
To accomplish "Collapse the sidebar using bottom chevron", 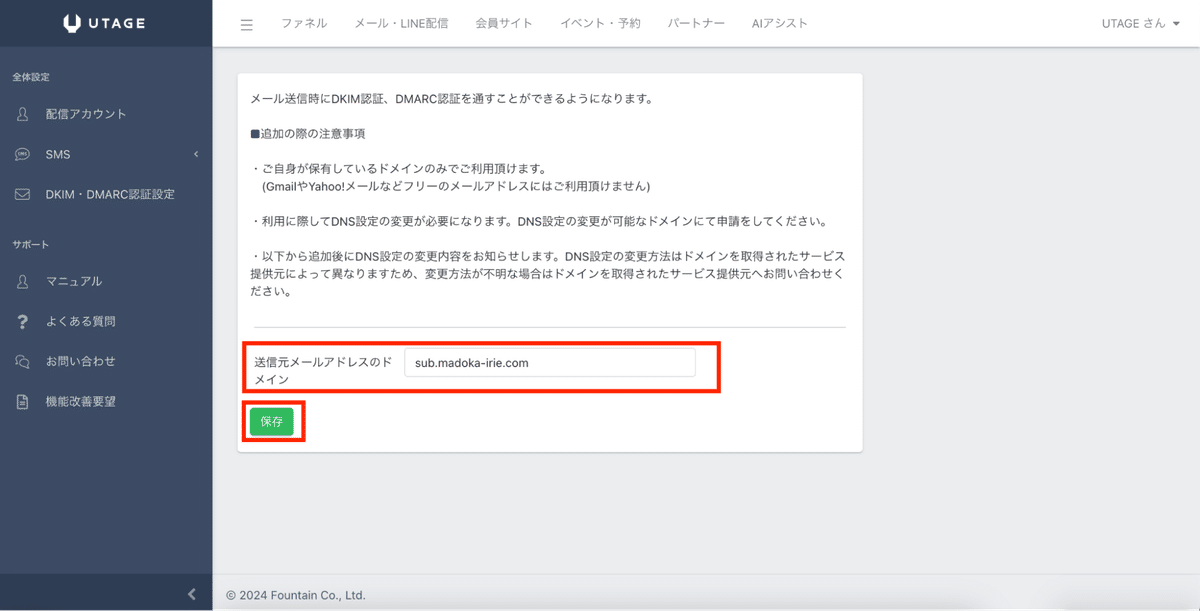I will (x=191, y=593).
